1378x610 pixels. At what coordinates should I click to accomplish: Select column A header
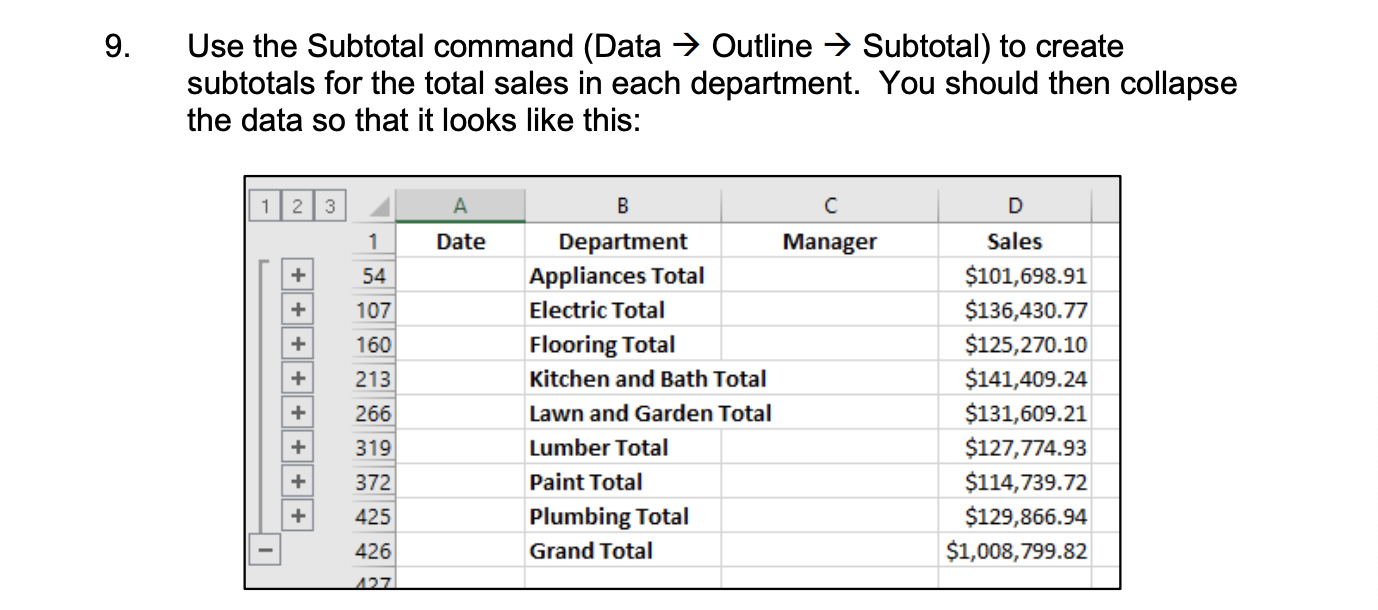click(460, 205)
